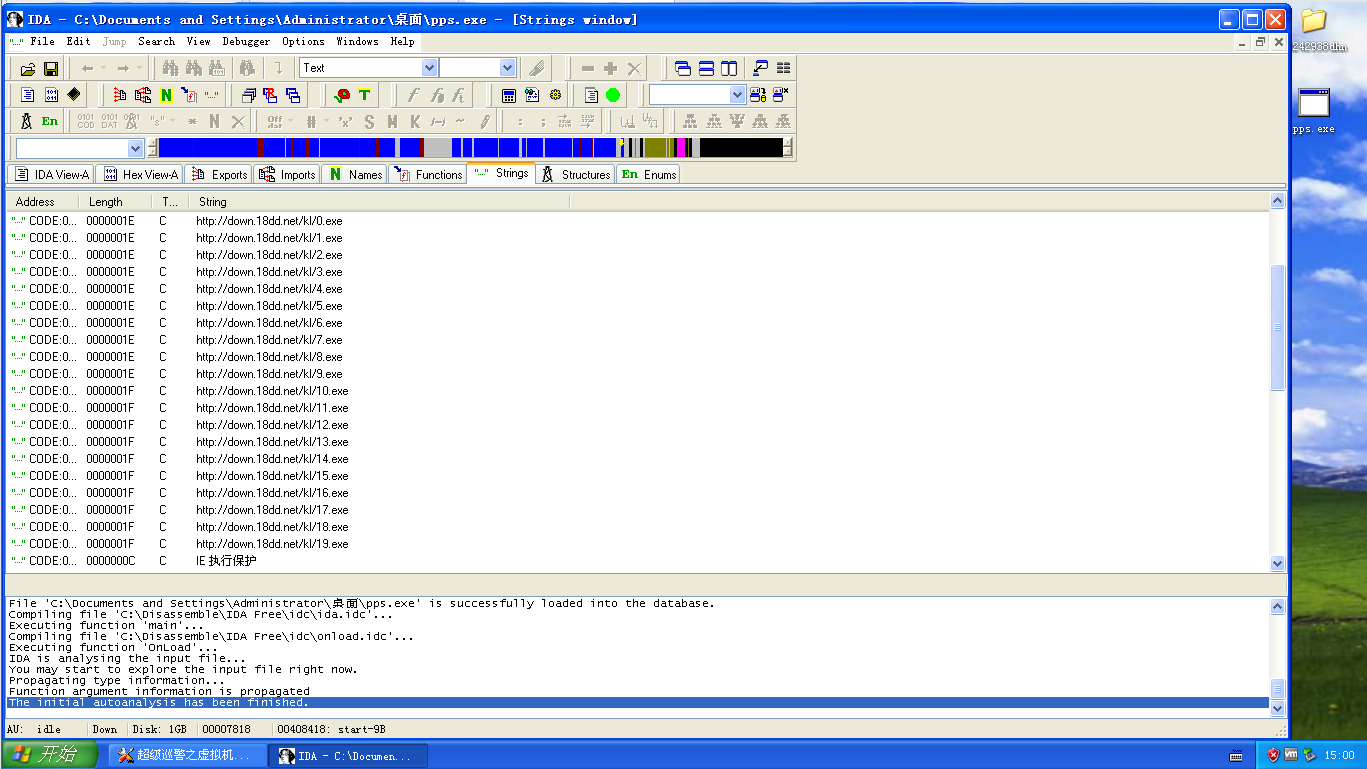Switch to 超级巡警之虚拟机 taskbar button
The image size is (1367, 769).
[x=187, y=755]
